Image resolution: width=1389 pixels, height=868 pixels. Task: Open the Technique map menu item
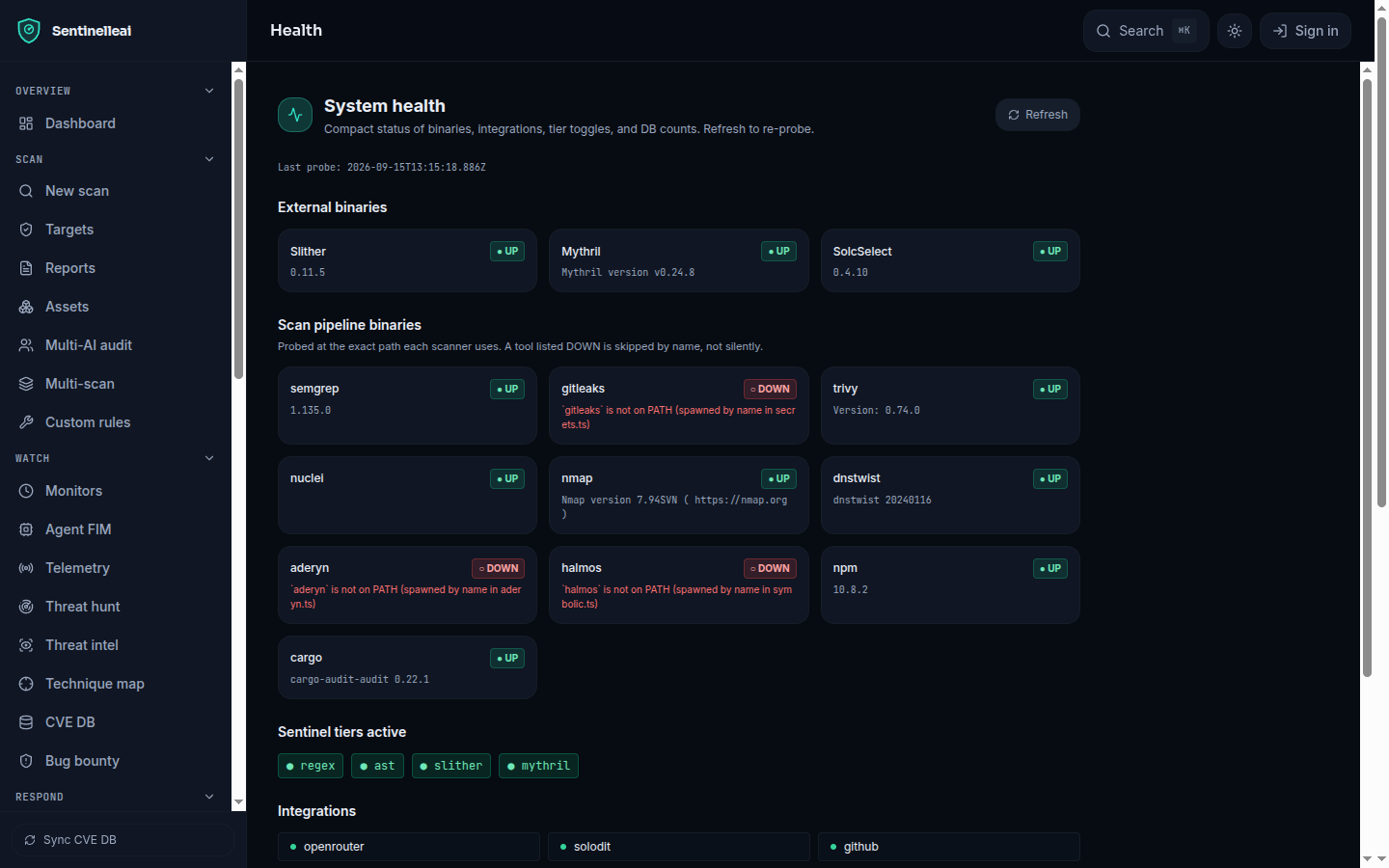116,684
